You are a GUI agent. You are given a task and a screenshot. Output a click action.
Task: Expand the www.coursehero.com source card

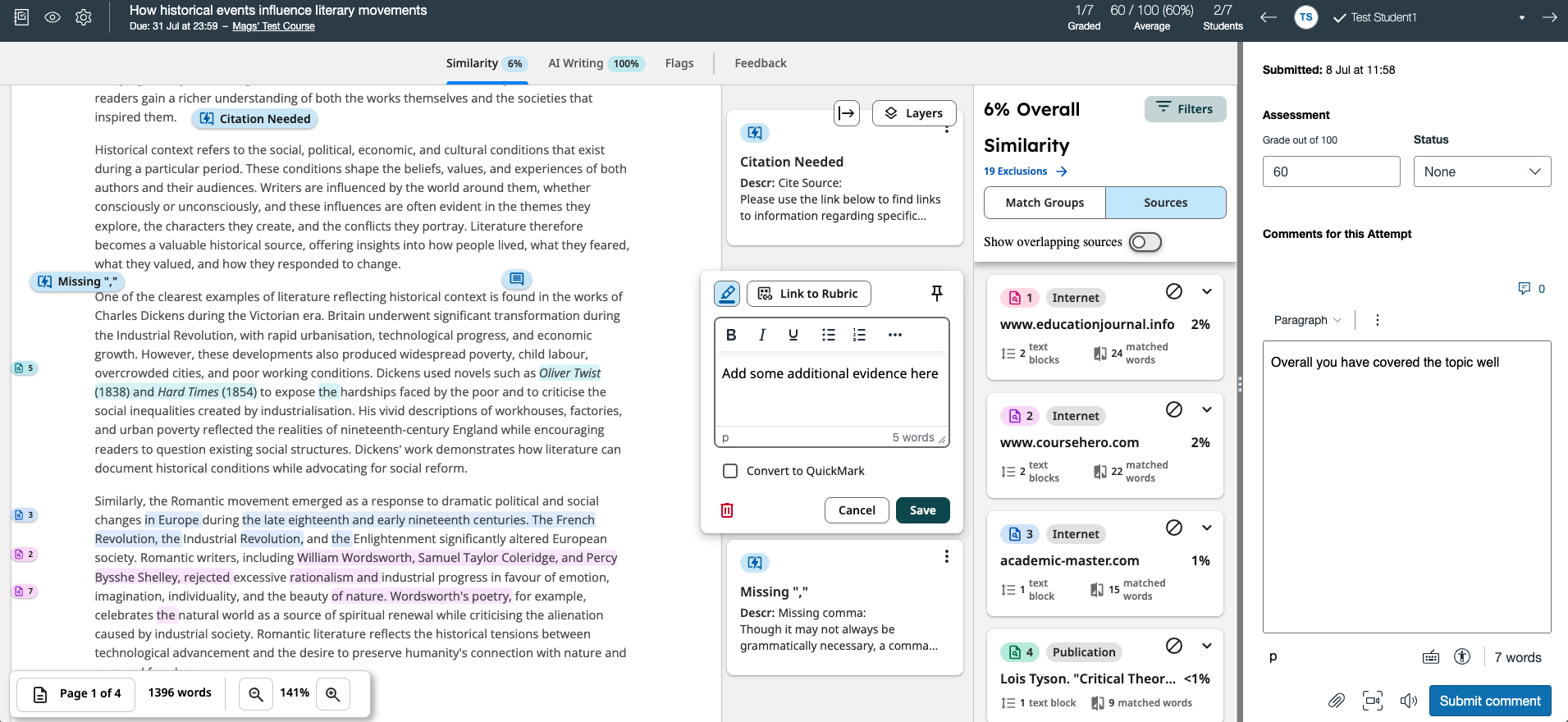click(x=1207, y=409)
